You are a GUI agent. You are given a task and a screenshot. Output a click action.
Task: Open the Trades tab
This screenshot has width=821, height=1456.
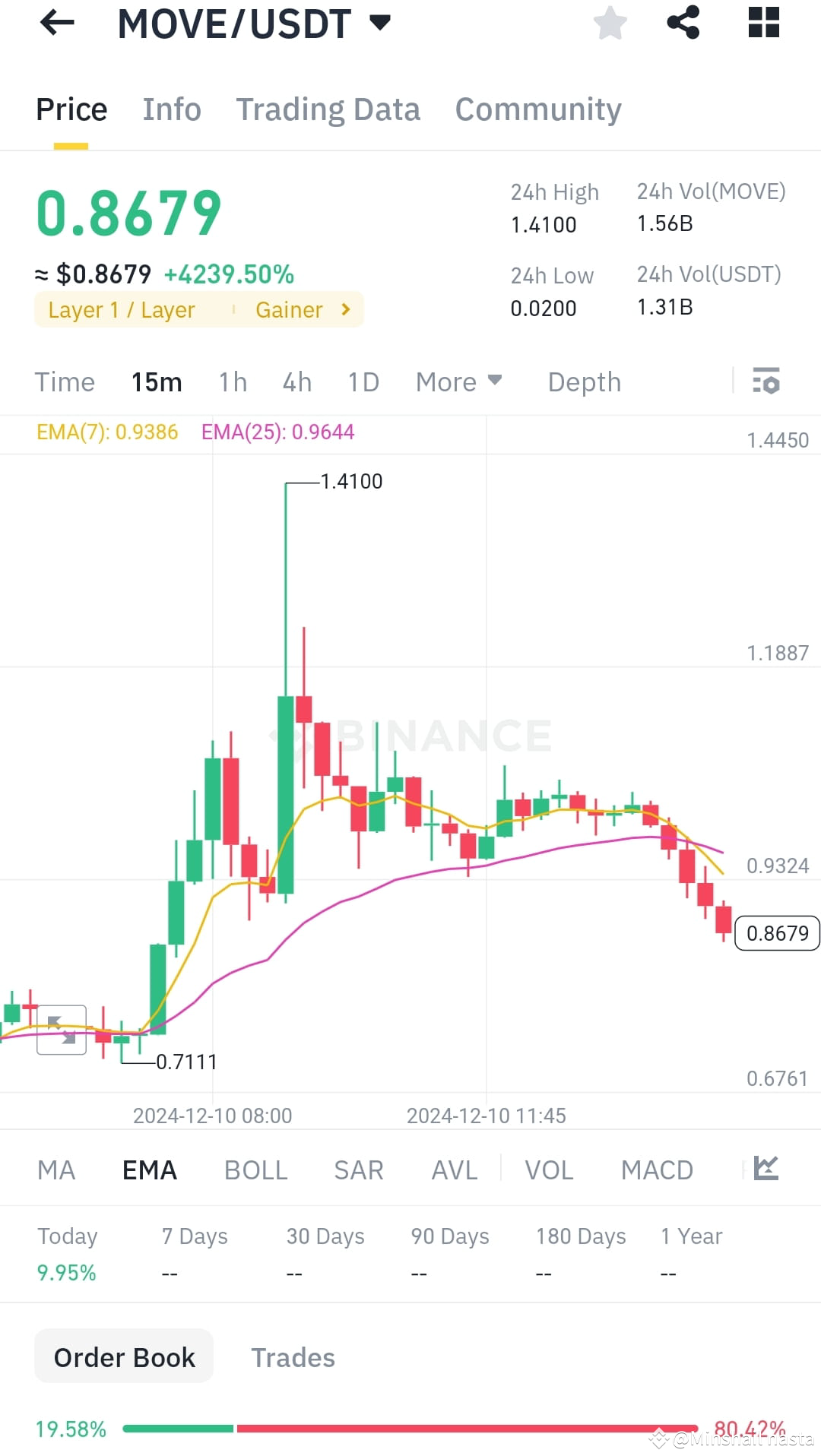pyautogui.click(x=293, y=1356)
